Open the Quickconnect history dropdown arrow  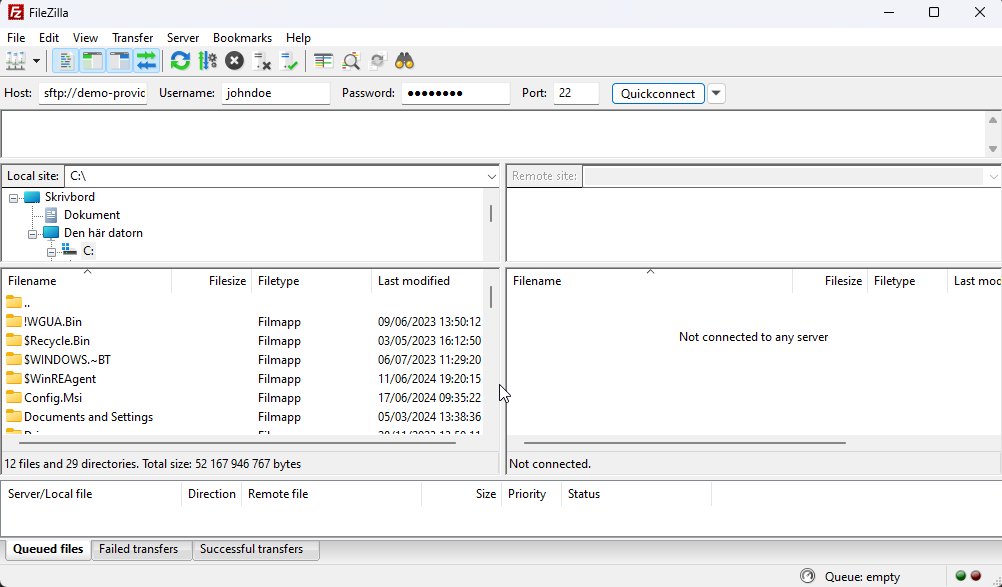[716, 94]
